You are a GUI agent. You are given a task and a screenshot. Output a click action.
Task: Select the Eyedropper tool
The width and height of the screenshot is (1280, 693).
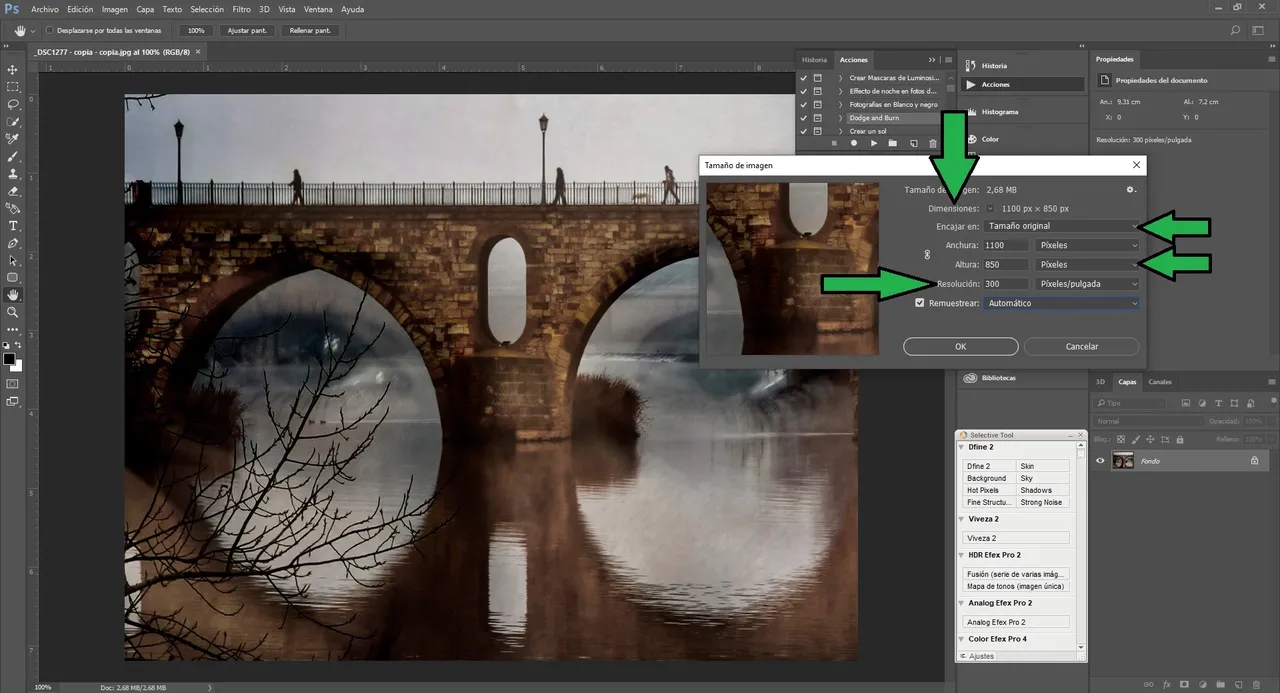pyautogui.click(x=13, y=139)
